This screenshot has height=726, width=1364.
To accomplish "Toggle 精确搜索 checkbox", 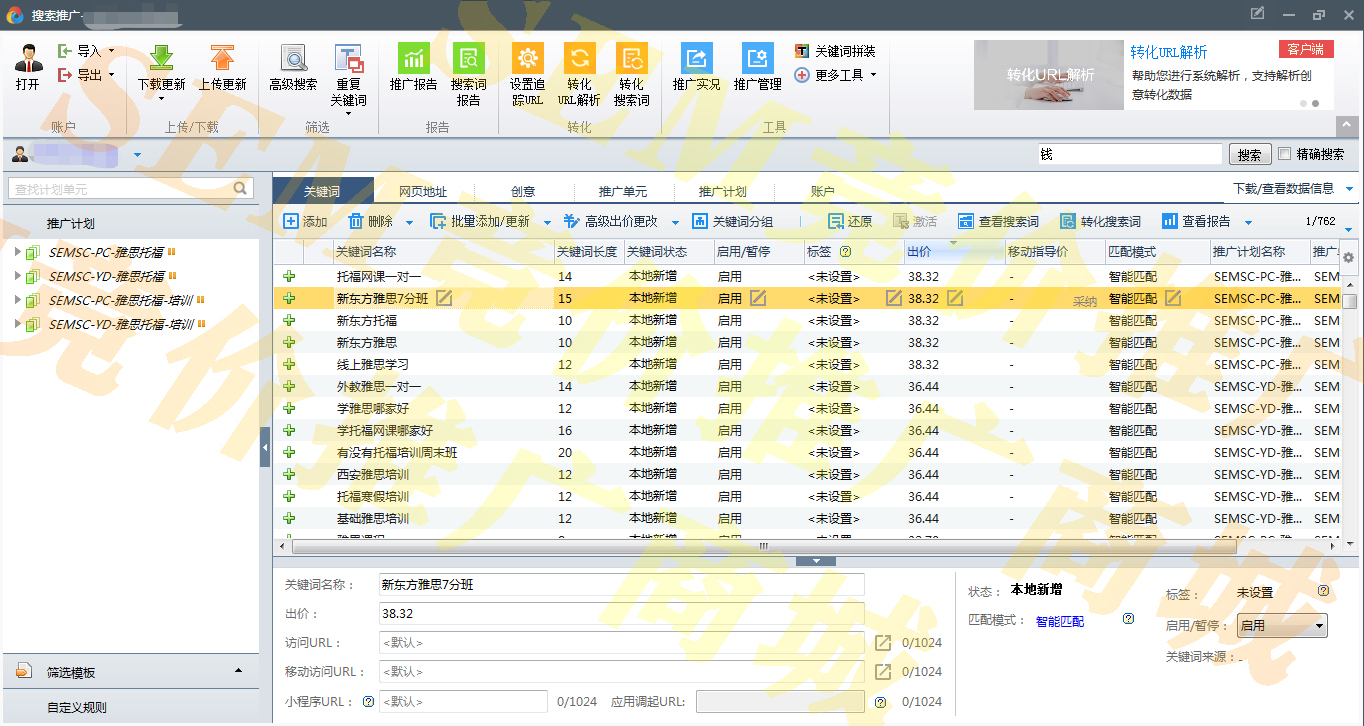I will [1285, 154].
